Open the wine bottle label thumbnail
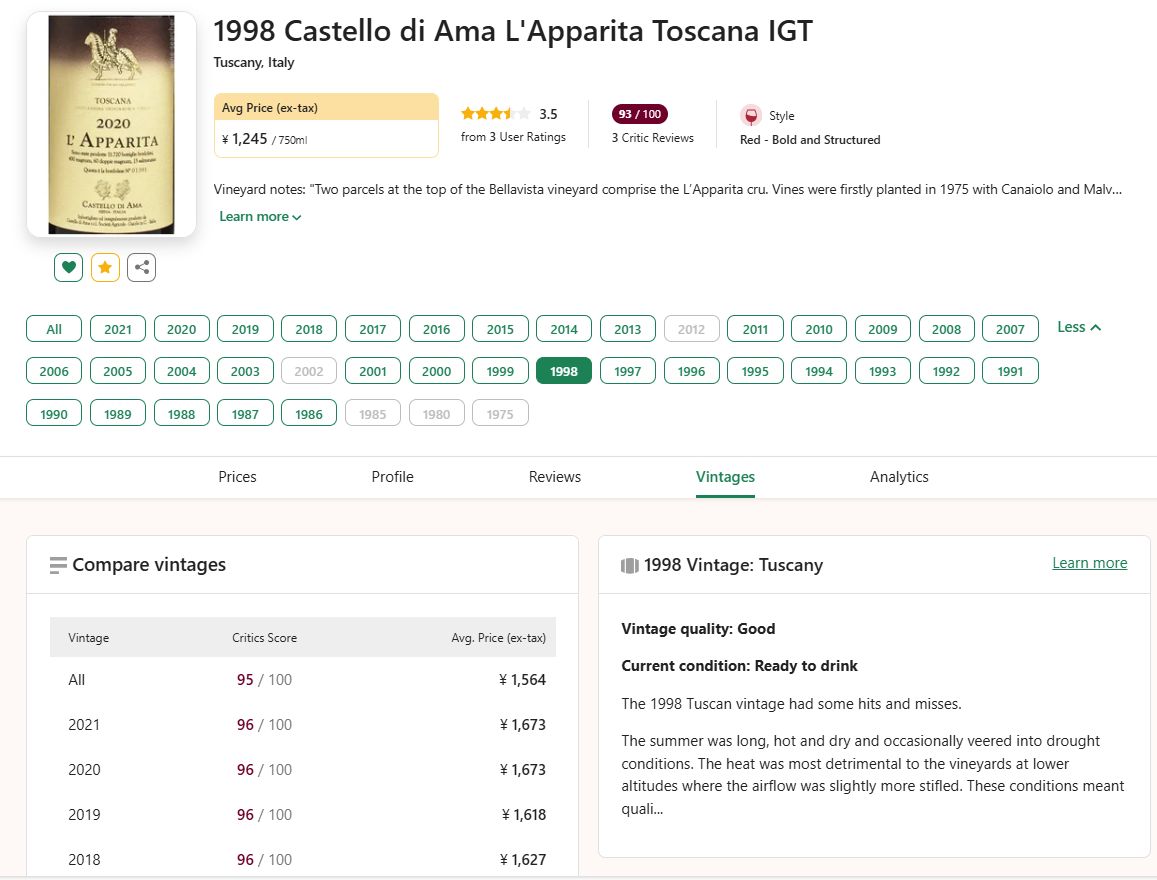Image resolution: width=1157 pixels, height=880 pixels. [x=111, y=124]
